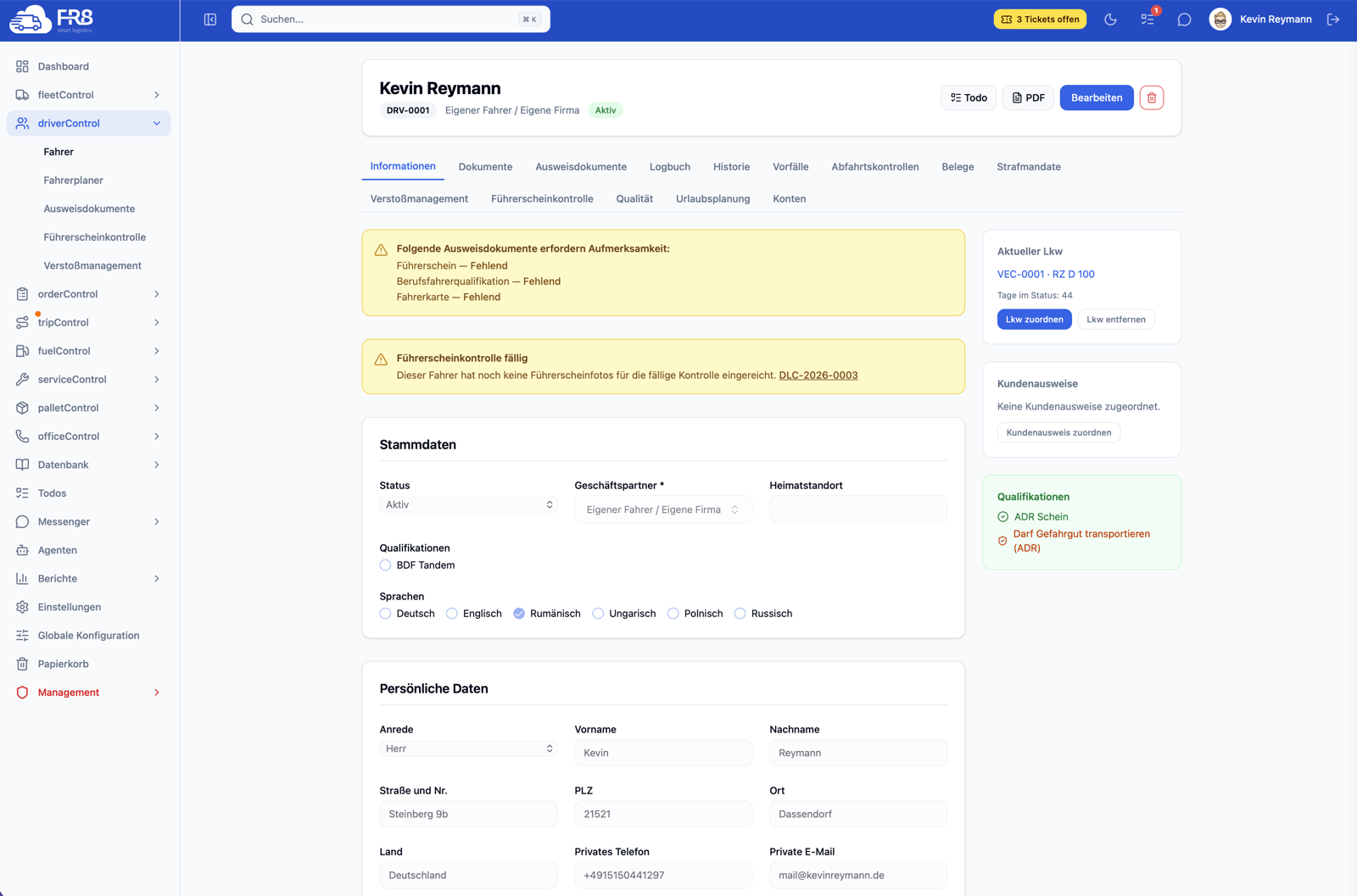Tick the Polnisch language checkbox
Screen dimensions: 1357x896
(x=673, y=614)
